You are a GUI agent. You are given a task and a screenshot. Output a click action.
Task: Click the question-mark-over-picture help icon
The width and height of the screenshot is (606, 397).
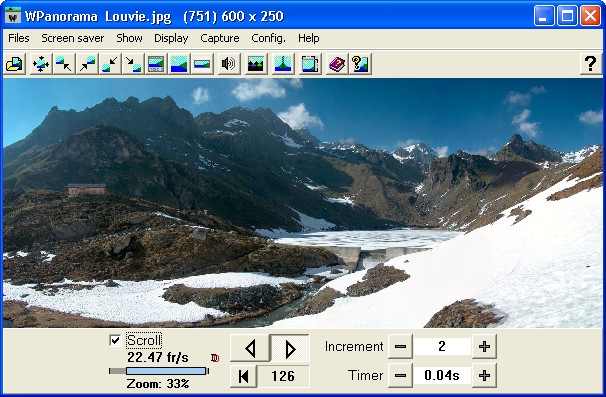coord(360,64)
